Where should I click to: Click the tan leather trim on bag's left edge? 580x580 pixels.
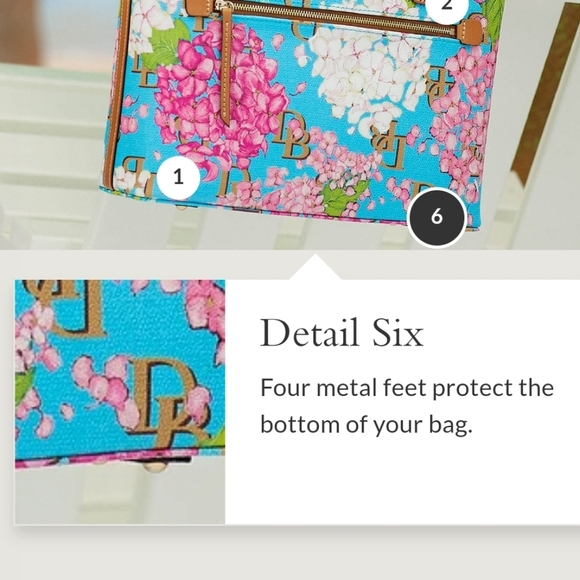[x=118, y=94]
